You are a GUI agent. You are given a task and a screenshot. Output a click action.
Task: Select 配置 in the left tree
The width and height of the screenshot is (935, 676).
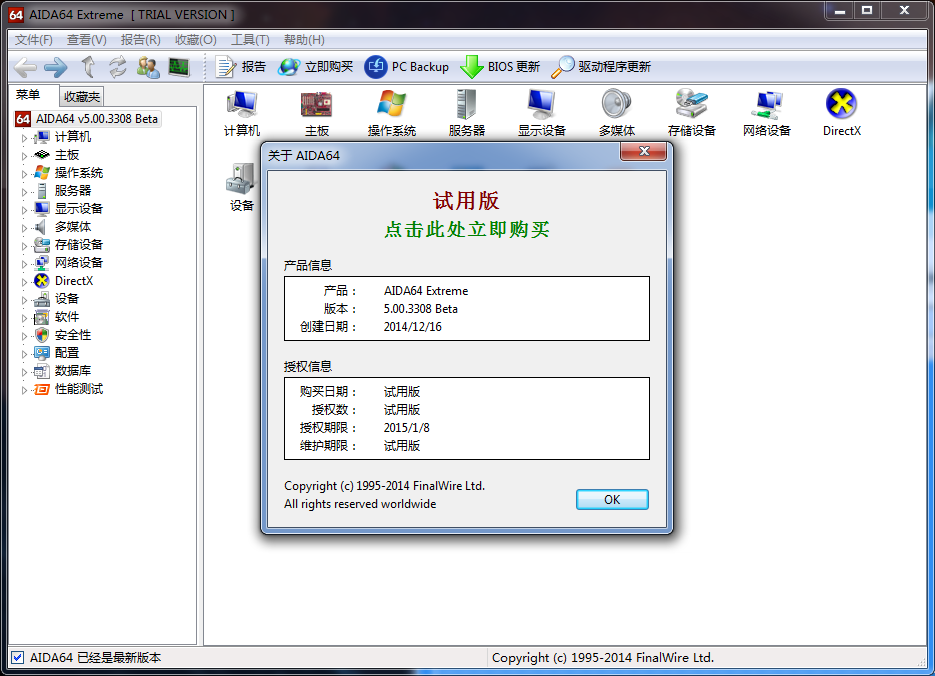point(67,353)
